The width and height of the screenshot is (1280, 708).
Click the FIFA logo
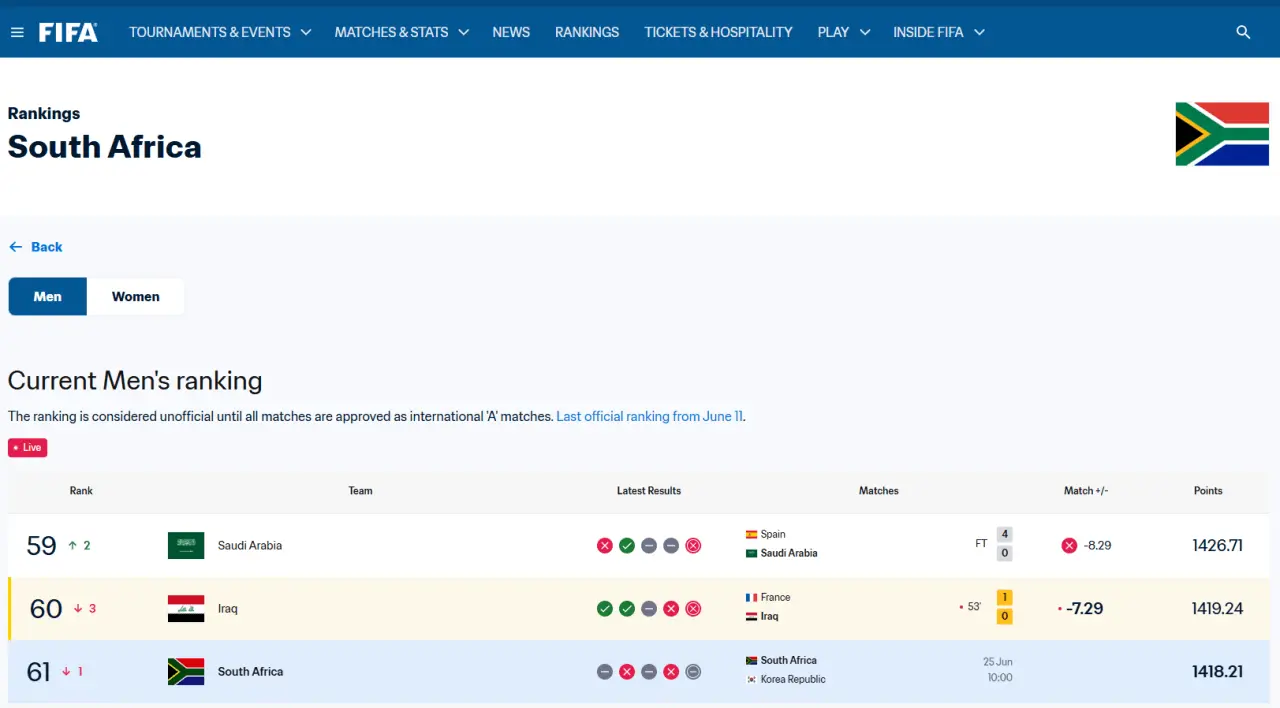[x=68, y=32]
